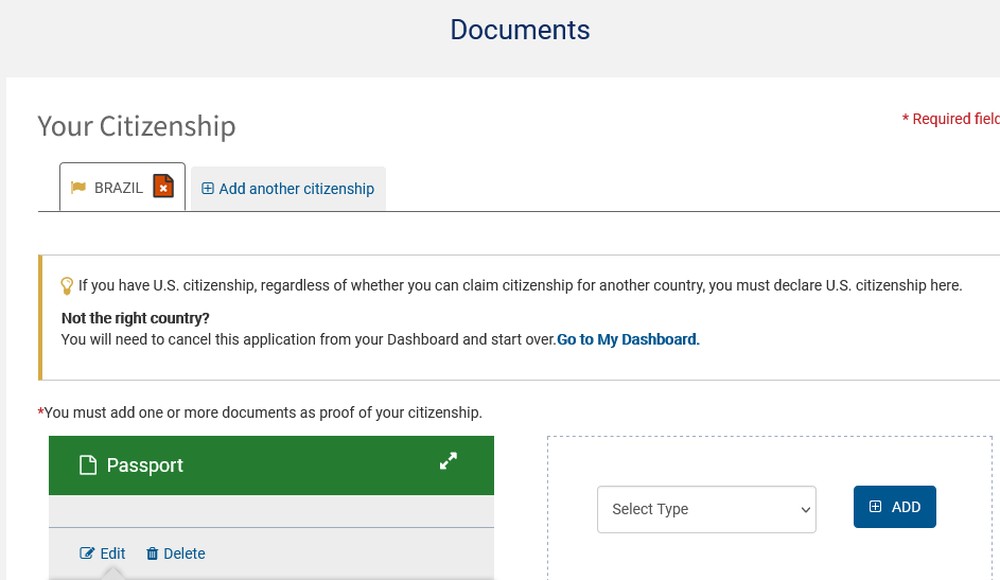Open the Select Type dropdown
The image size is (1000, 580).
tap(707, 509)
